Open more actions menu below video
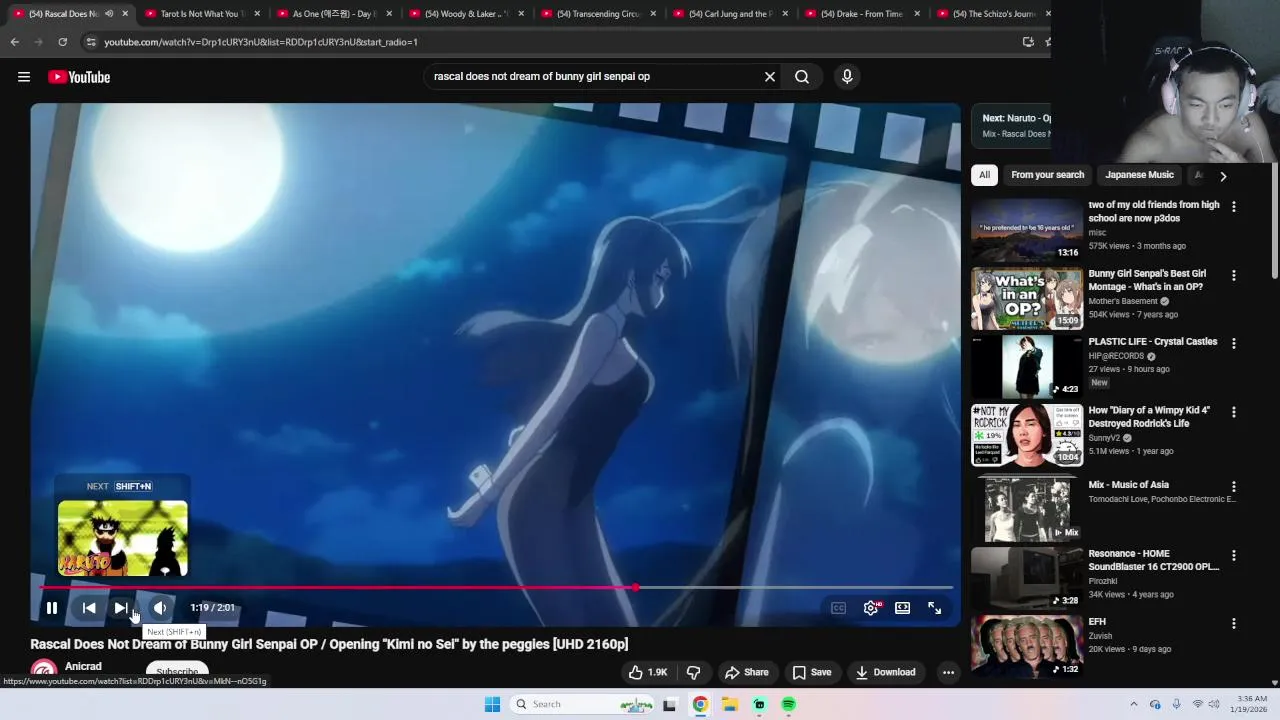Image resolution: width=1280 pixels, height=720 pixels. click(948, 672)
